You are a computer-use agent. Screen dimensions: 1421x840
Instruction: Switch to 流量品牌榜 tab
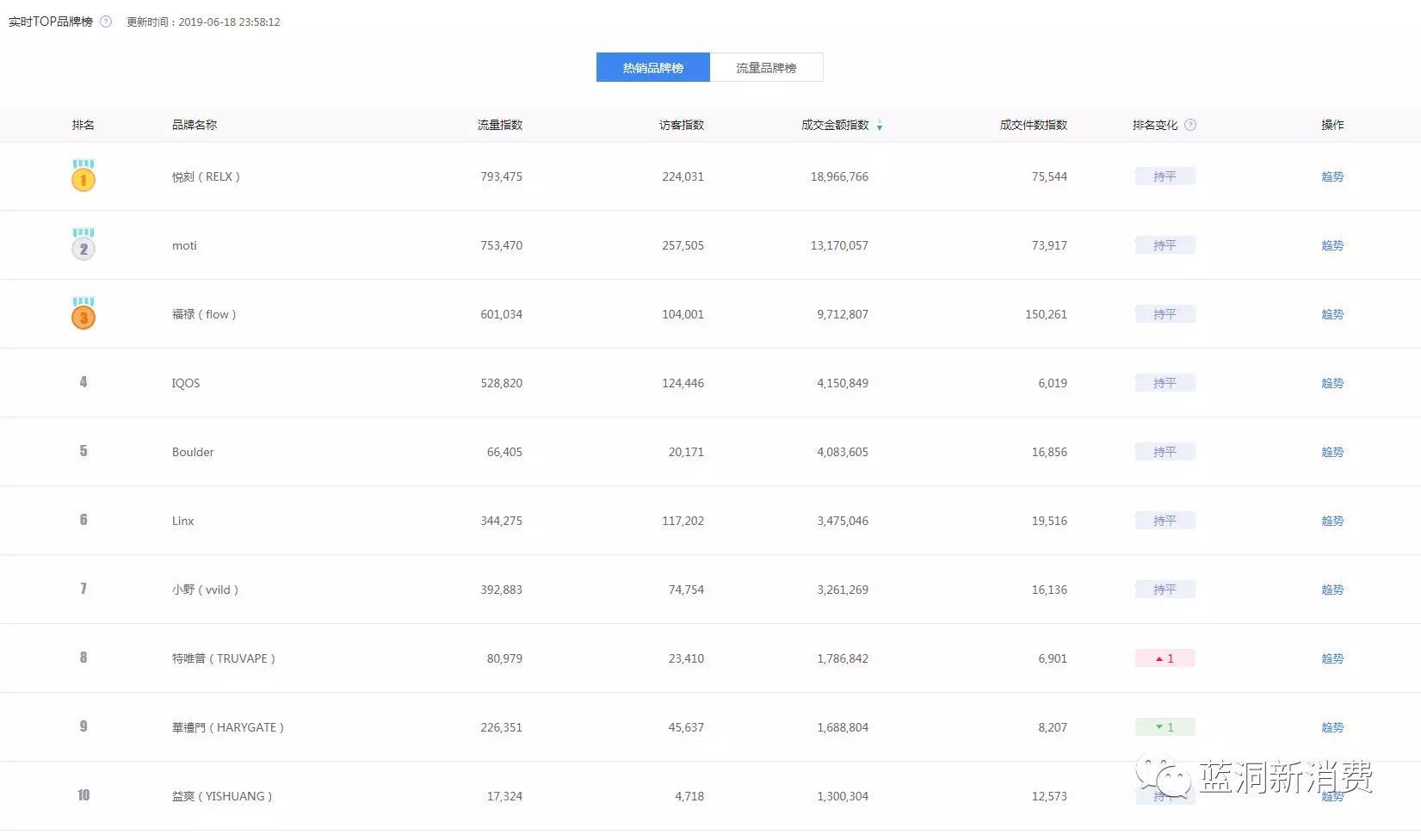(x=766, y=67)
